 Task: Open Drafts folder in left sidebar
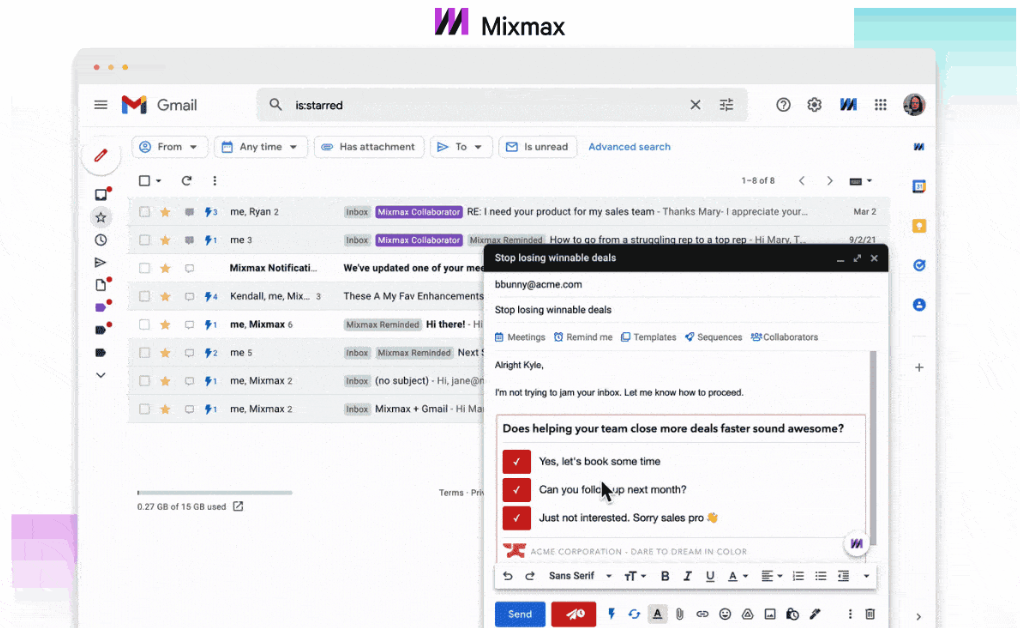pyautogui.click(x=101, y=285)
